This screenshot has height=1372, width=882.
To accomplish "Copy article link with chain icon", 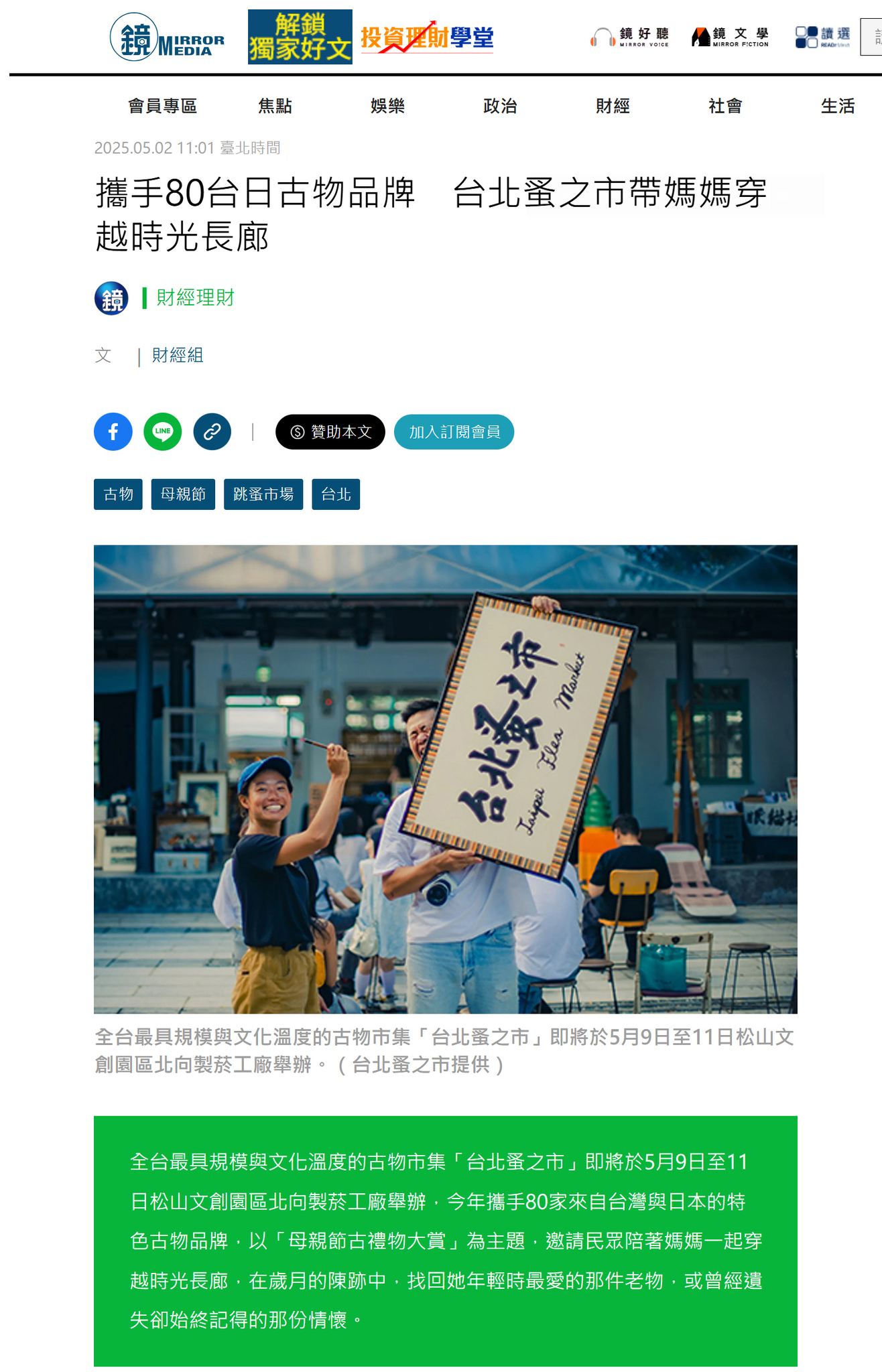I will (212, 431).
